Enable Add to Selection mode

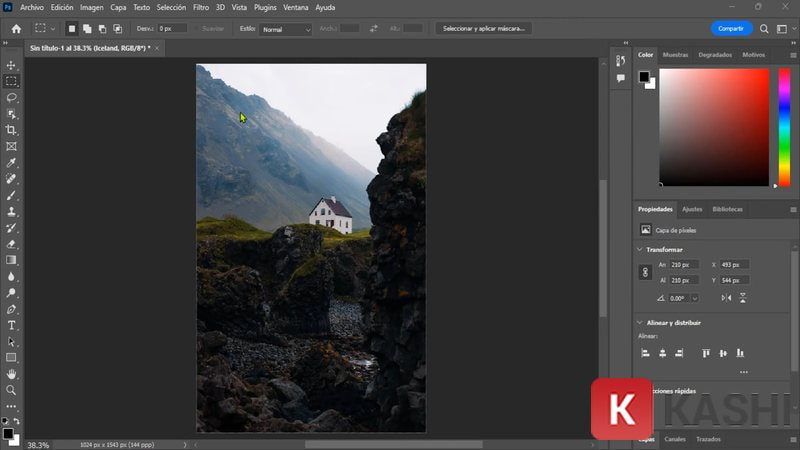(x=87, y=29)
